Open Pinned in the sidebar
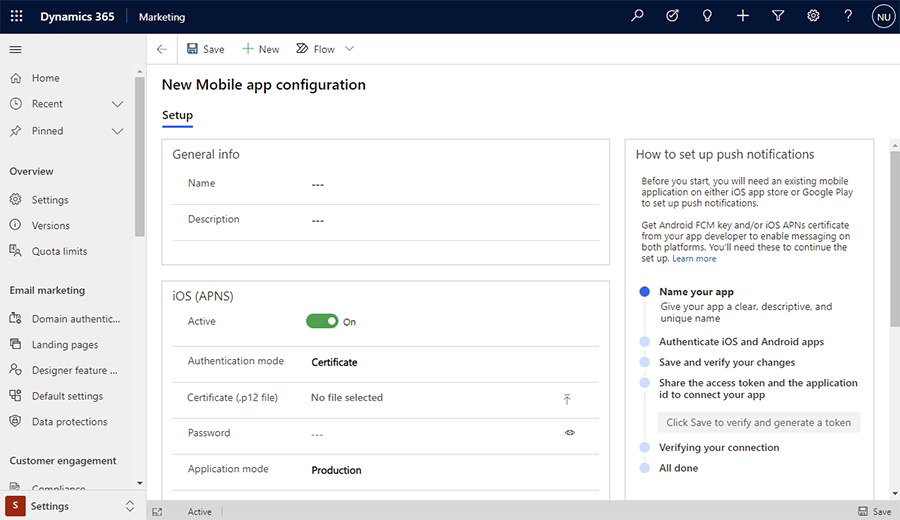Screen dimensions: 900x520 (x=48, y=131)
